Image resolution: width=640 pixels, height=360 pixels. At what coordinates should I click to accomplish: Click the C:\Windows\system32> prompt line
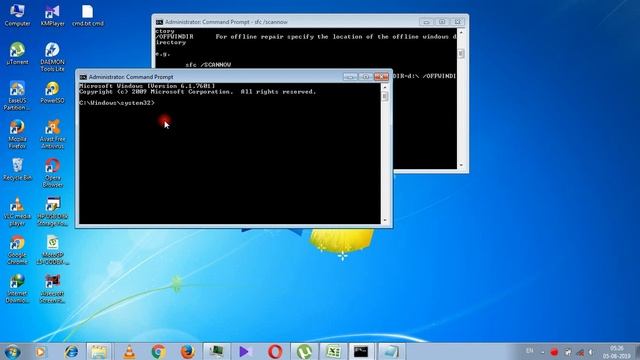(117, 103)
